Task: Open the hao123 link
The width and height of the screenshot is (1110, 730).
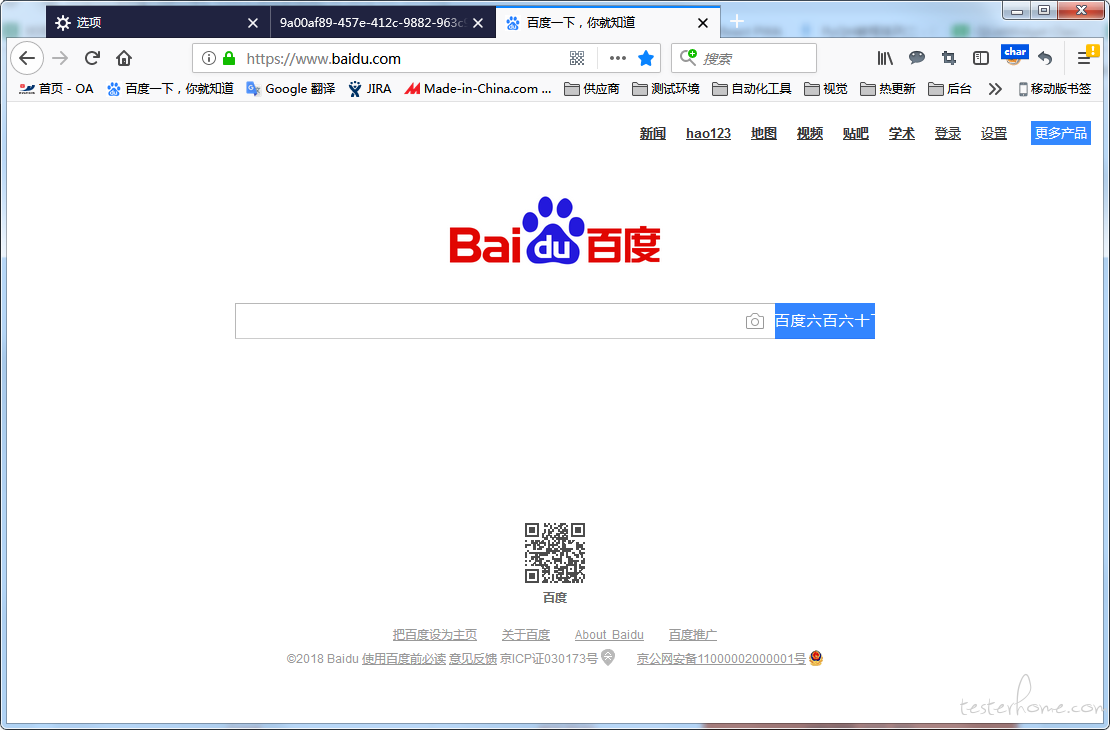Action: pyautogui.click(x=708, y=133)
